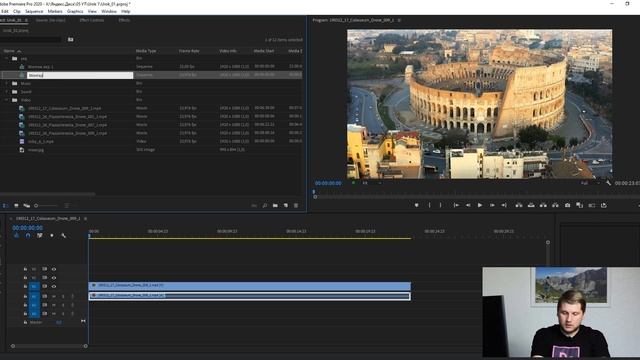Image resolution: width=640 pixels, height=360 pixels.
Task: Toggle sync lock on V1 track
Action: [x=44, y=287]
